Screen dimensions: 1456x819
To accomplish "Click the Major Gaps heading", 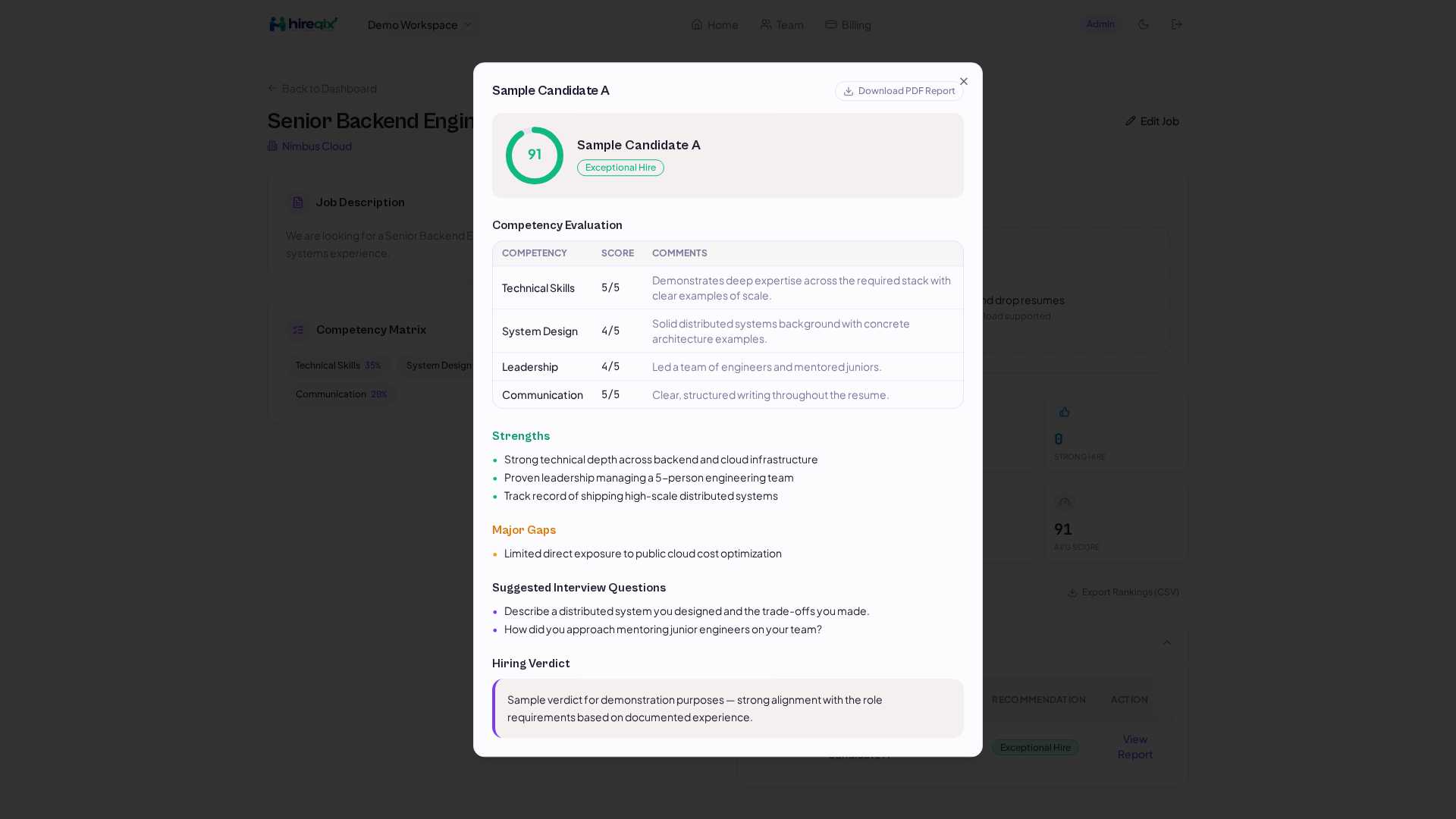I will (x=524, y=530).
